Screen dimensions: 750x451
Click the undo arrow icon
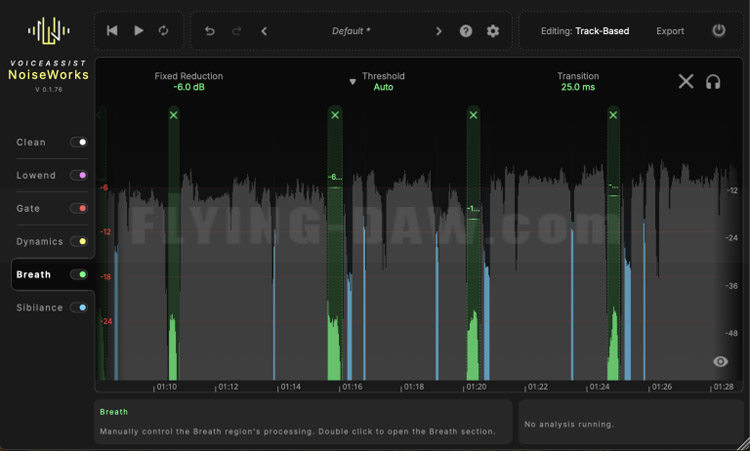pyautogui.click(x=210, y=31)
